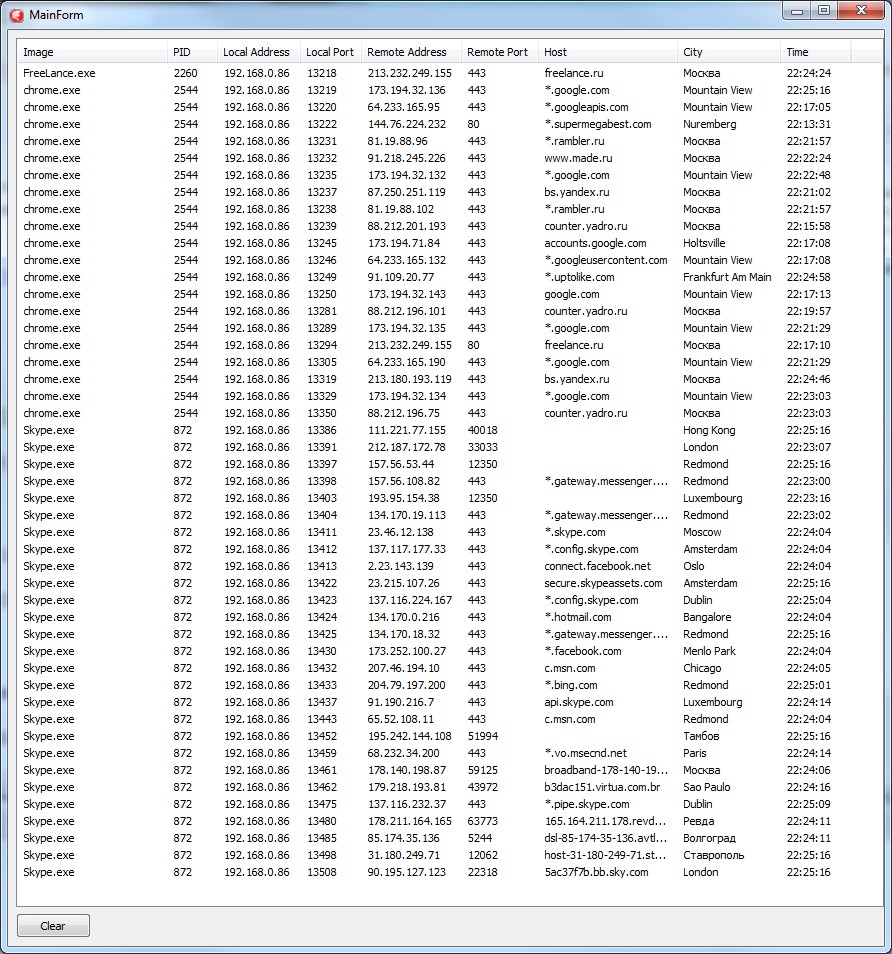
Task: Click remote port 5244
Action: tap(479, 840)
